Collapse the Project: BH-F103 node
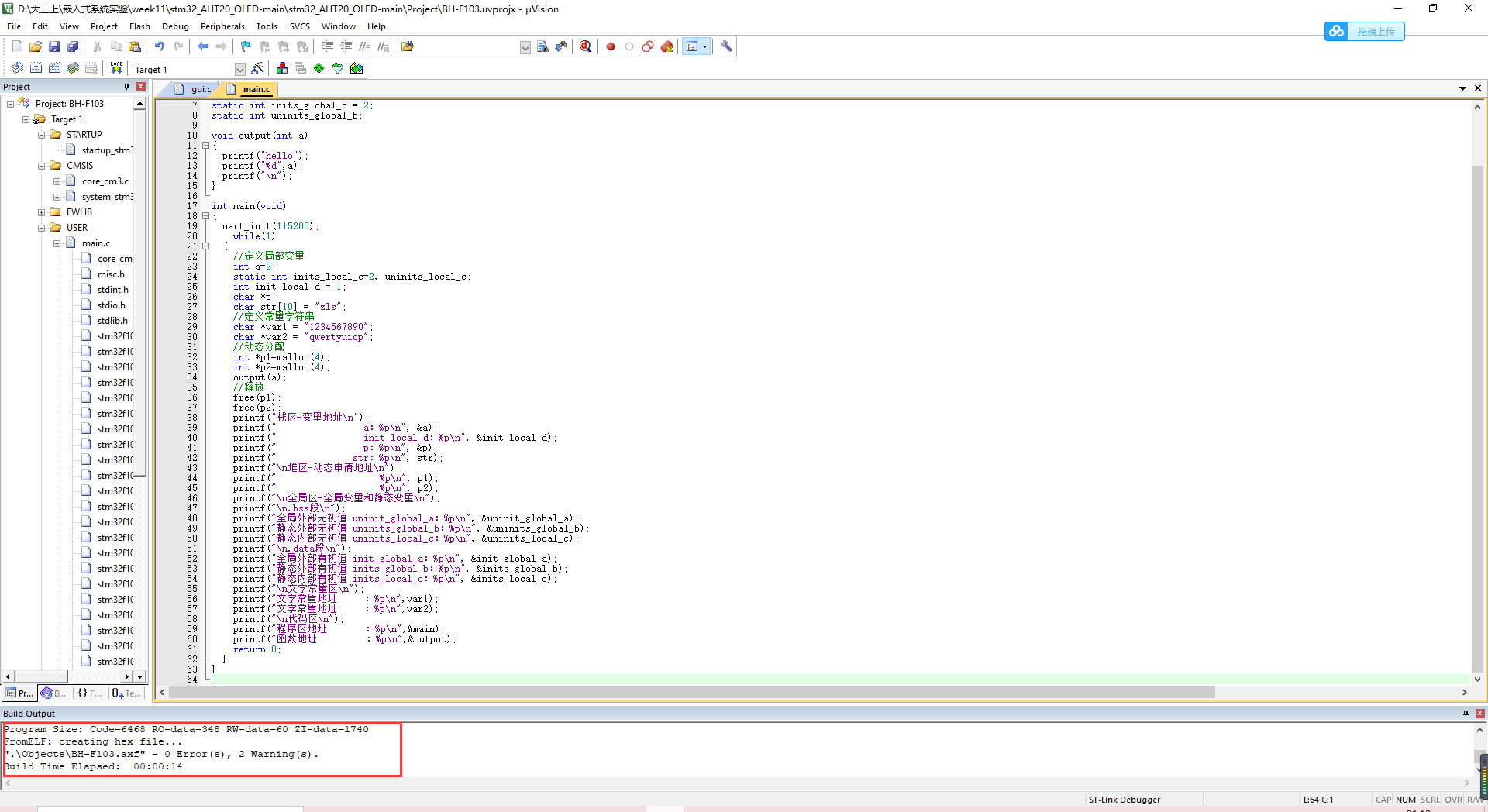This screenshot has width=1488, height=812. 10,103
